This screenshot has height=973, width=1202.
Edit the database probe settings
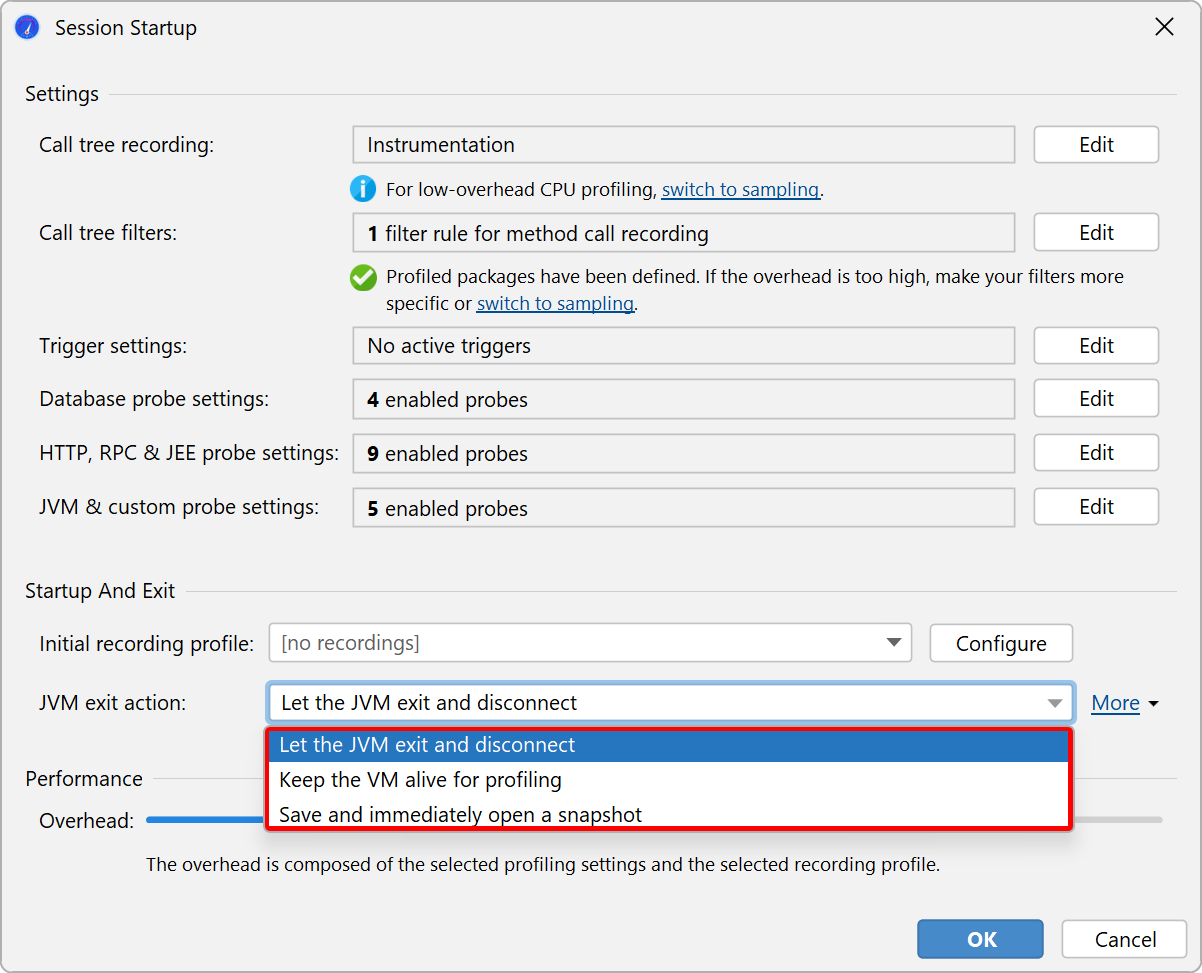pos(1095,399)
